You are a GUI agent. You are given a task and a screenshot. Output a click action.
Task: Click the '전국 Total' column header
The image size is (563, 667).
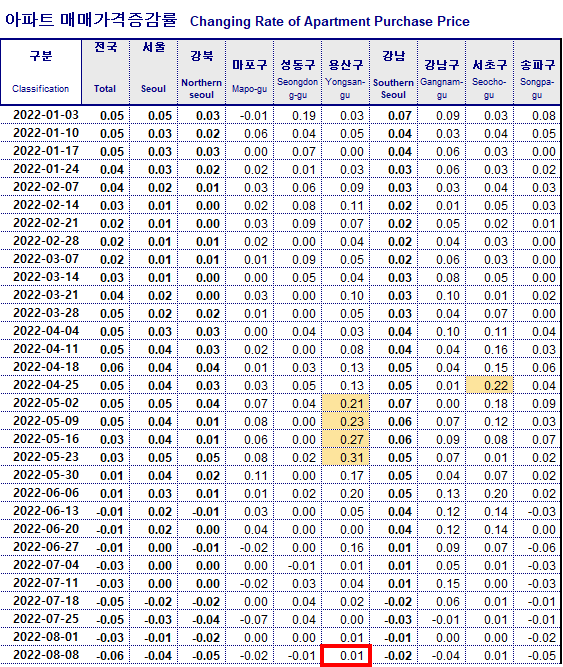105,72
